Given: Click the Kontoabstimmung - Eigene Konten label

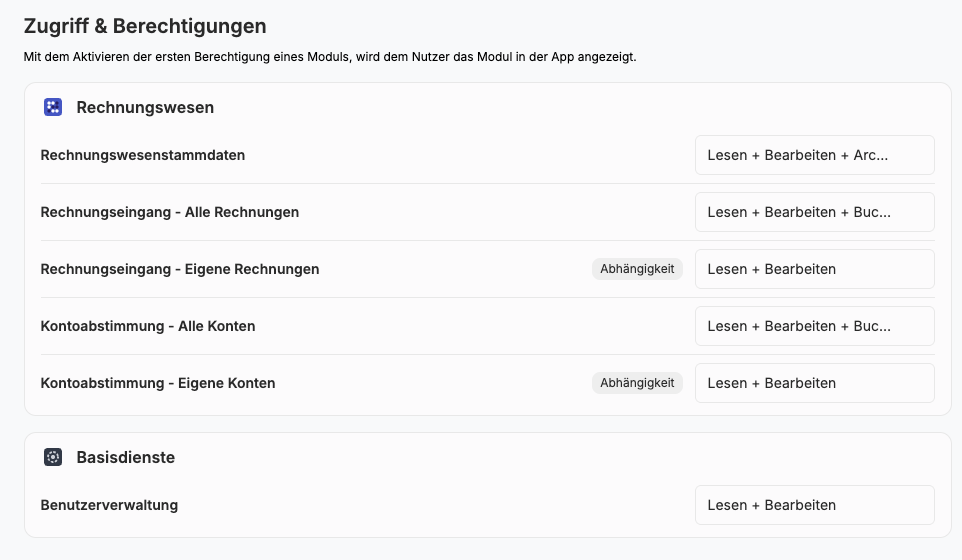Looking at the screenshot, I should [157, 383].
